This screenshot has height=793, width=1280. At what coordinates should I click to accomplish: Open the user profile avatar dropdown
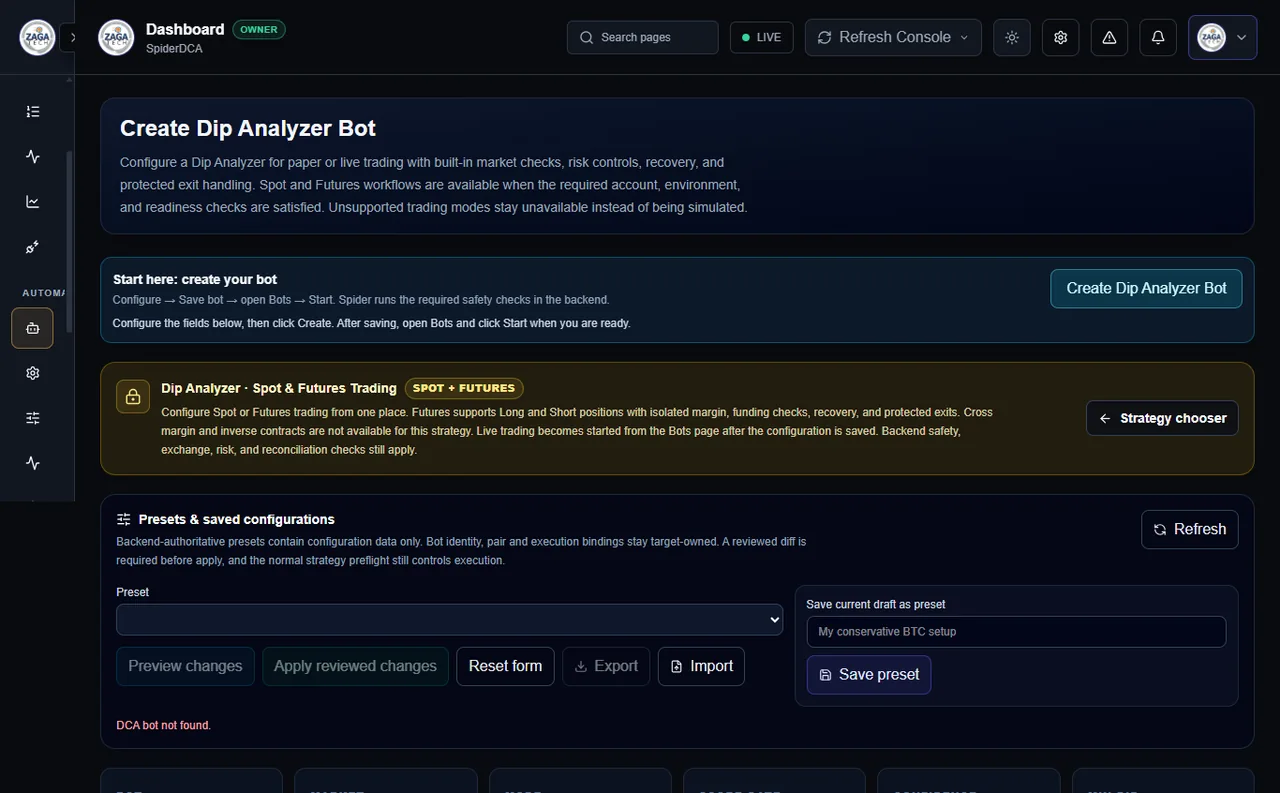pos(1222,38)
